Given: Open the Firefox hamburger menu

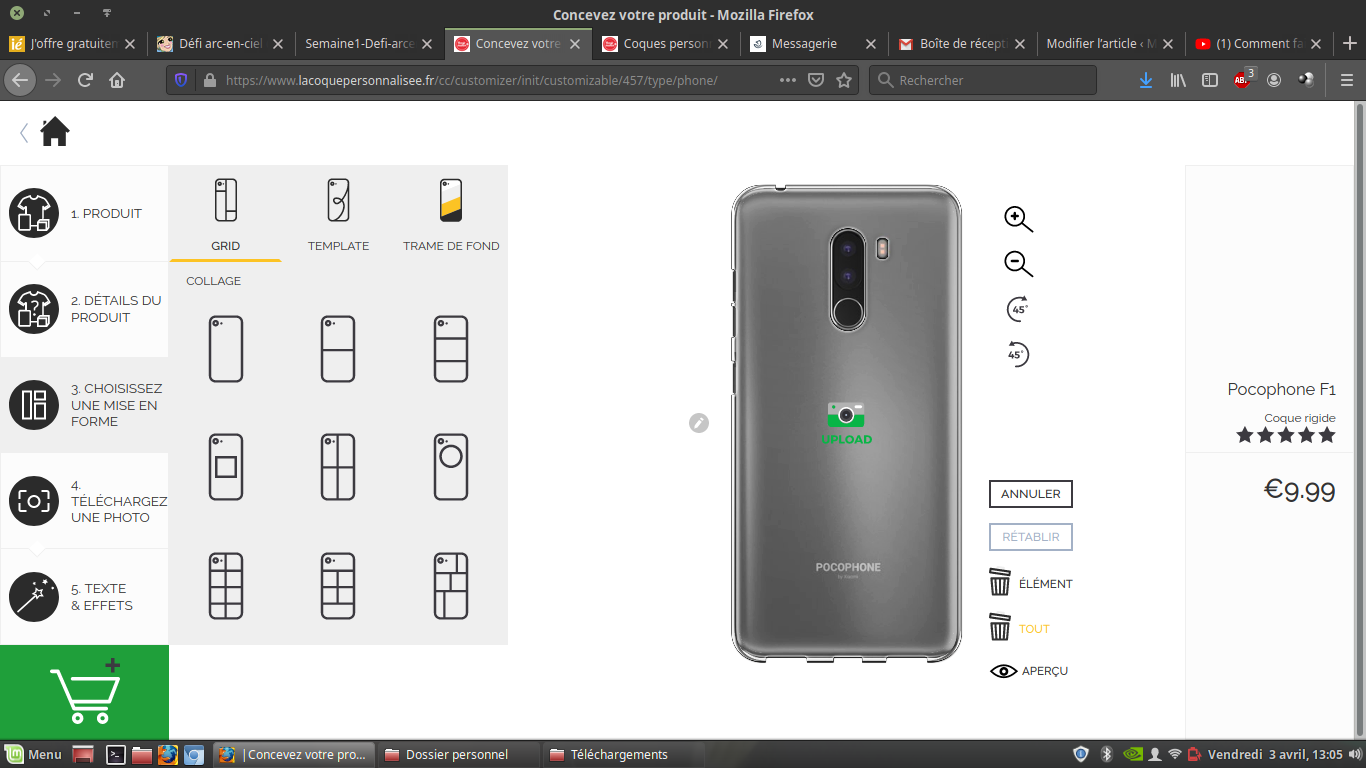Looking at the screenshot, I should (1346, 80).
